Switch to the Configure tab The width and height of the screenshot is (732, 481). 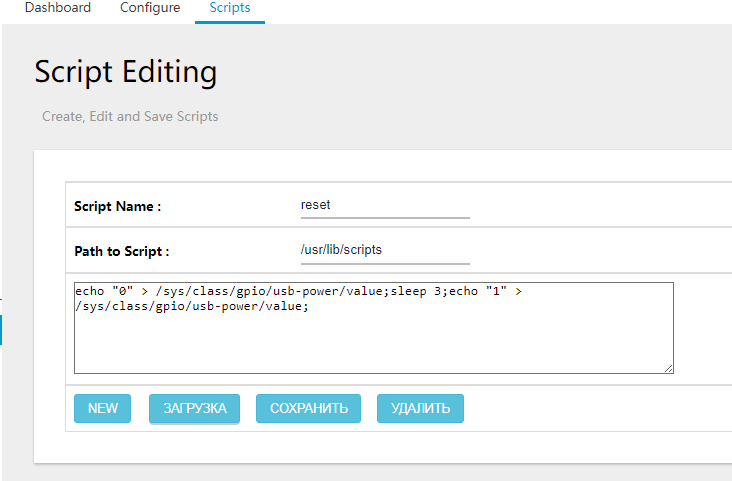(150, 8)
